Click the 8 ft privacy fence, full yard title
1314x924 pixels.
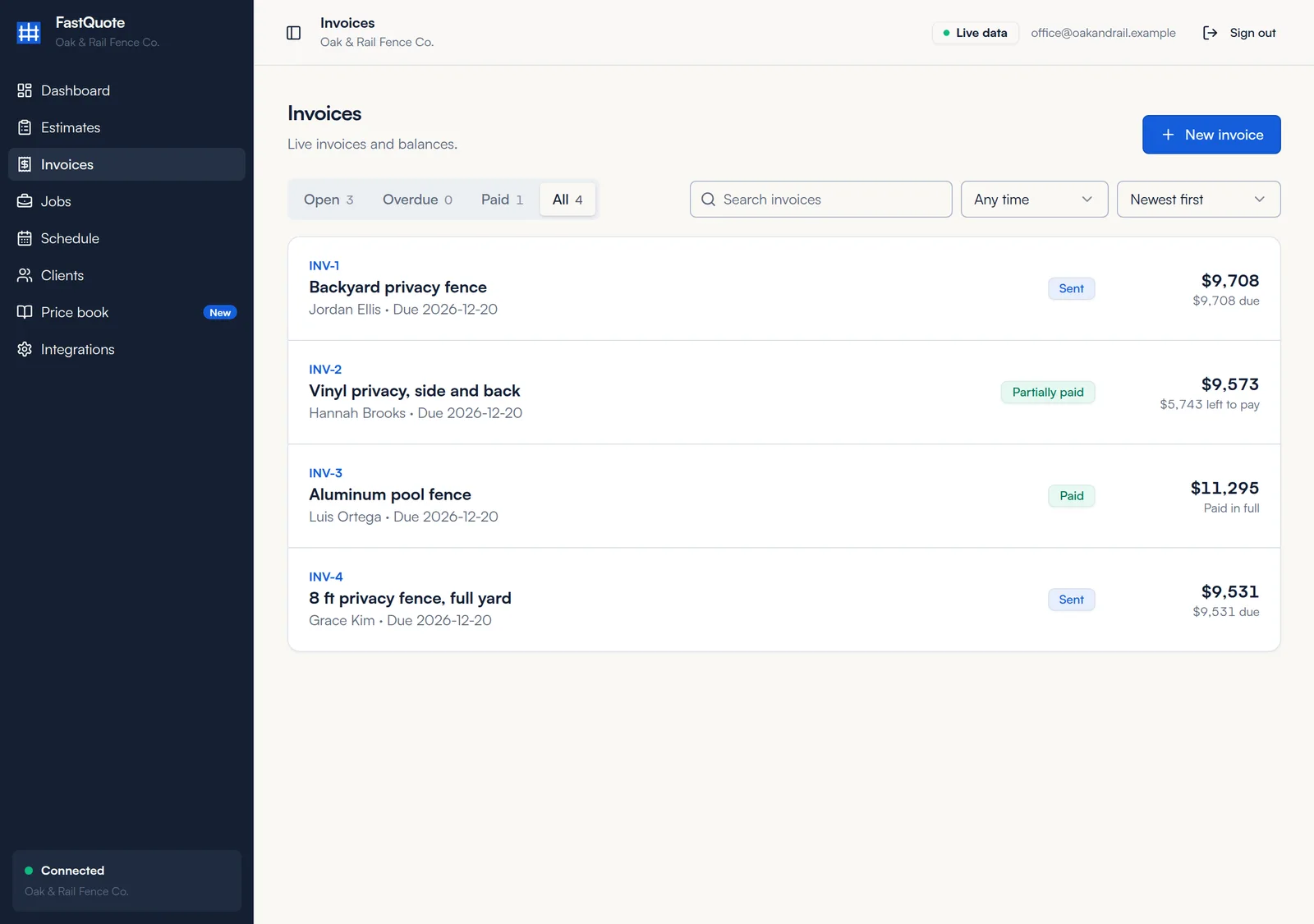[x=410, y=598]
